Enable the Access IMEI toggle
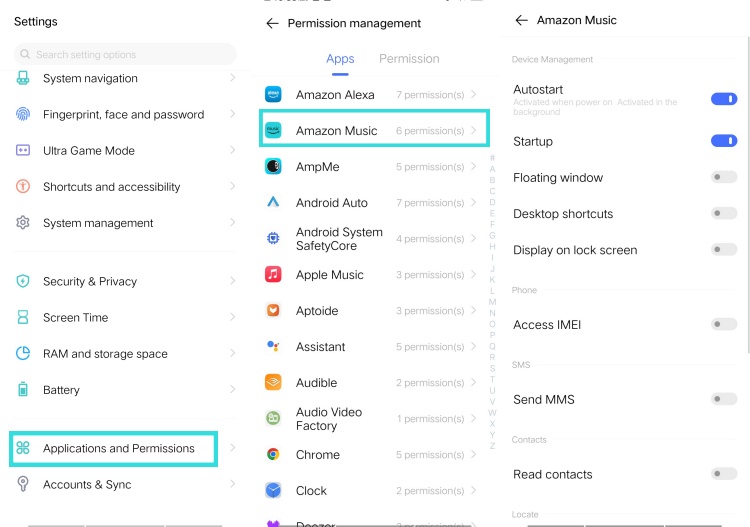This screenshot has width=750, height=527. pyautogui.click(x=724, y=324)
